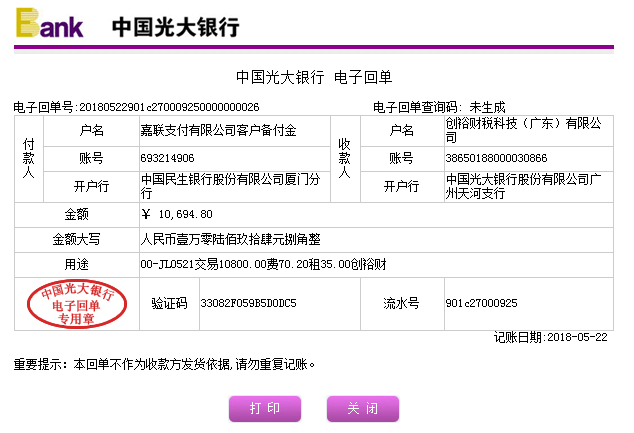The width and height of the screenshot is (634, 433).
Task: Select payer account number 693214906
Action: click(x=168, y=158)
